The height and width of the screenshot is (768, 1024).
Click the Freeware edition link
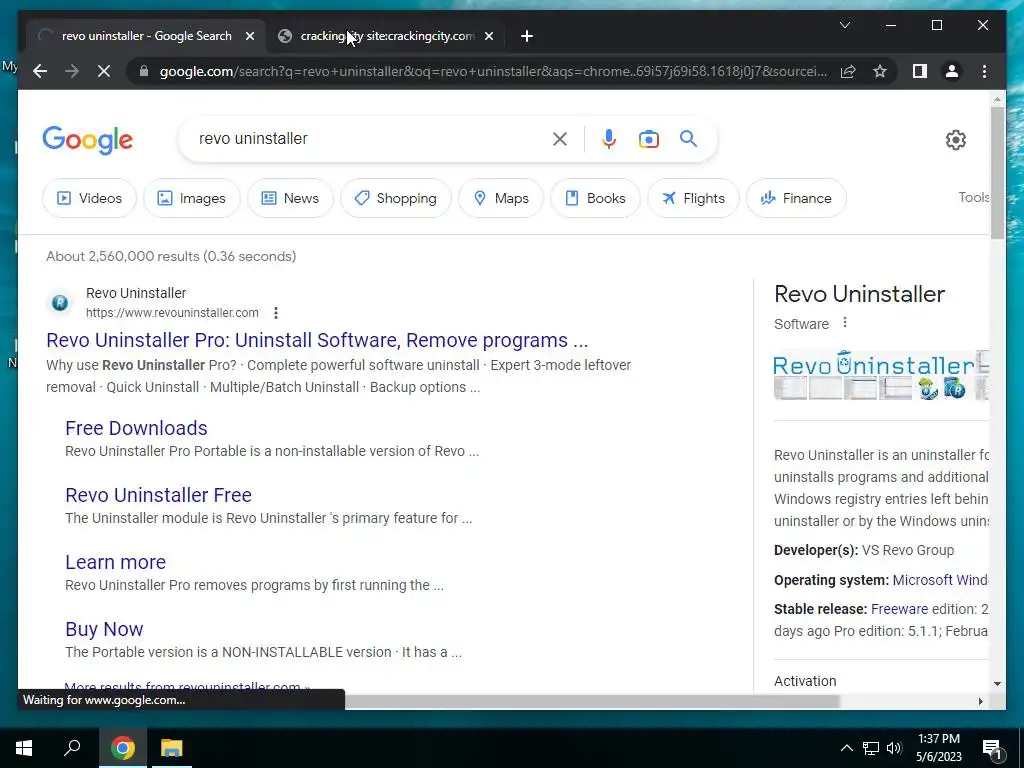(x=899, y=609)
